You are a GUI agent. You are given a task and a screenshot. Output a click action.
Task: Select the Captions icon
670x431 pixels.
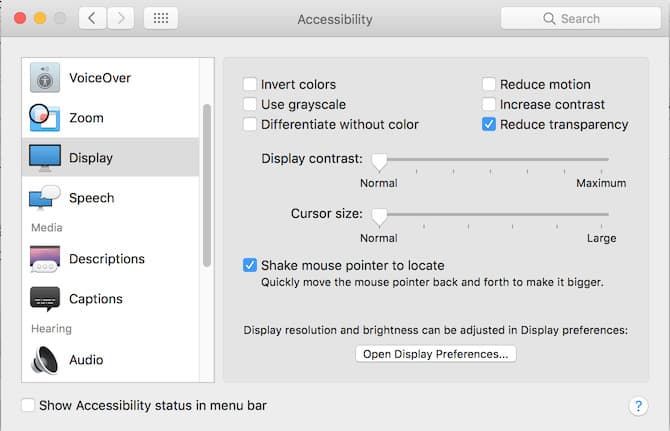click(45, 299)
